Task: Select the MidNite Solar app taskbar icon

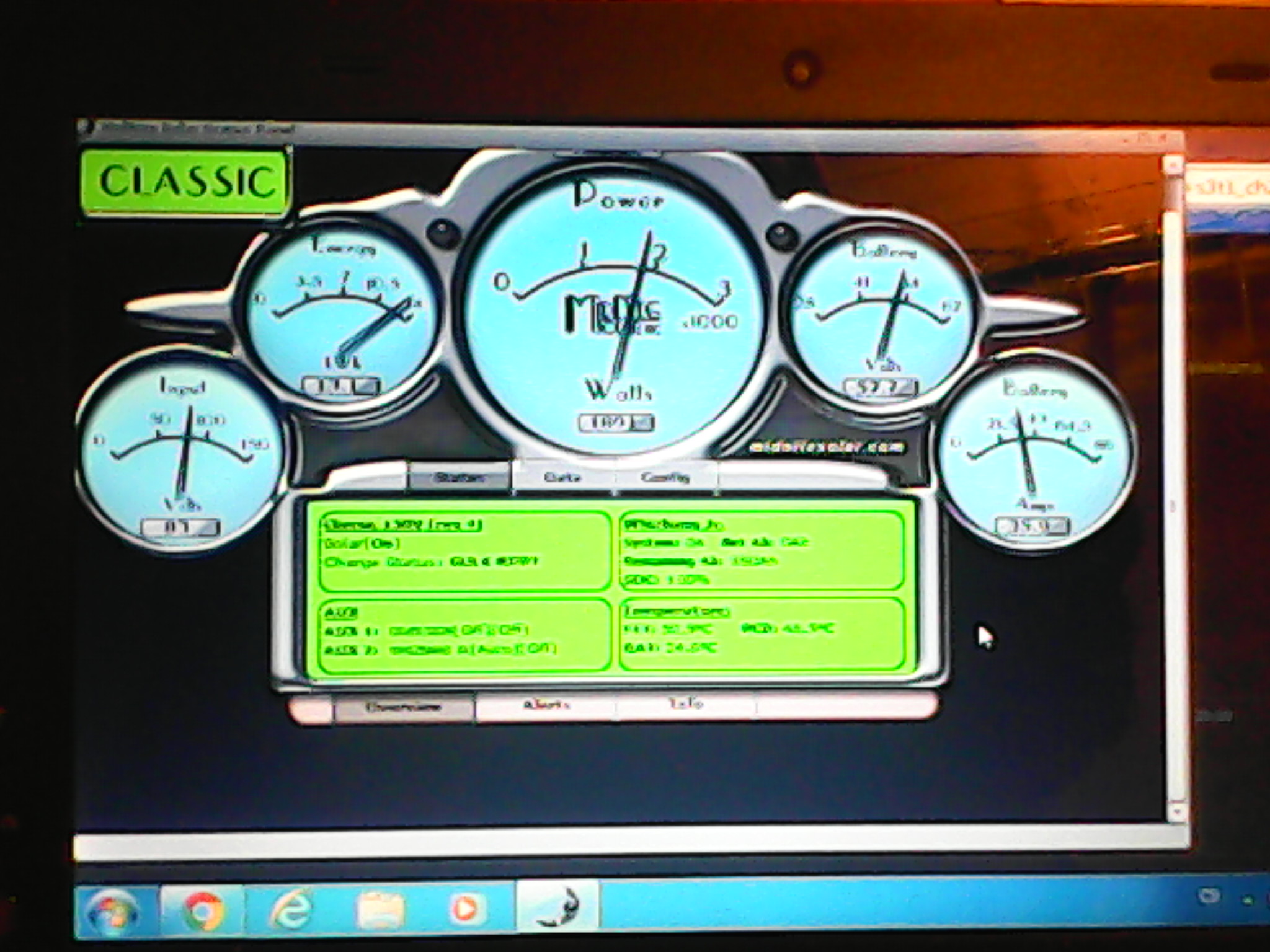Action: (557, 906)
